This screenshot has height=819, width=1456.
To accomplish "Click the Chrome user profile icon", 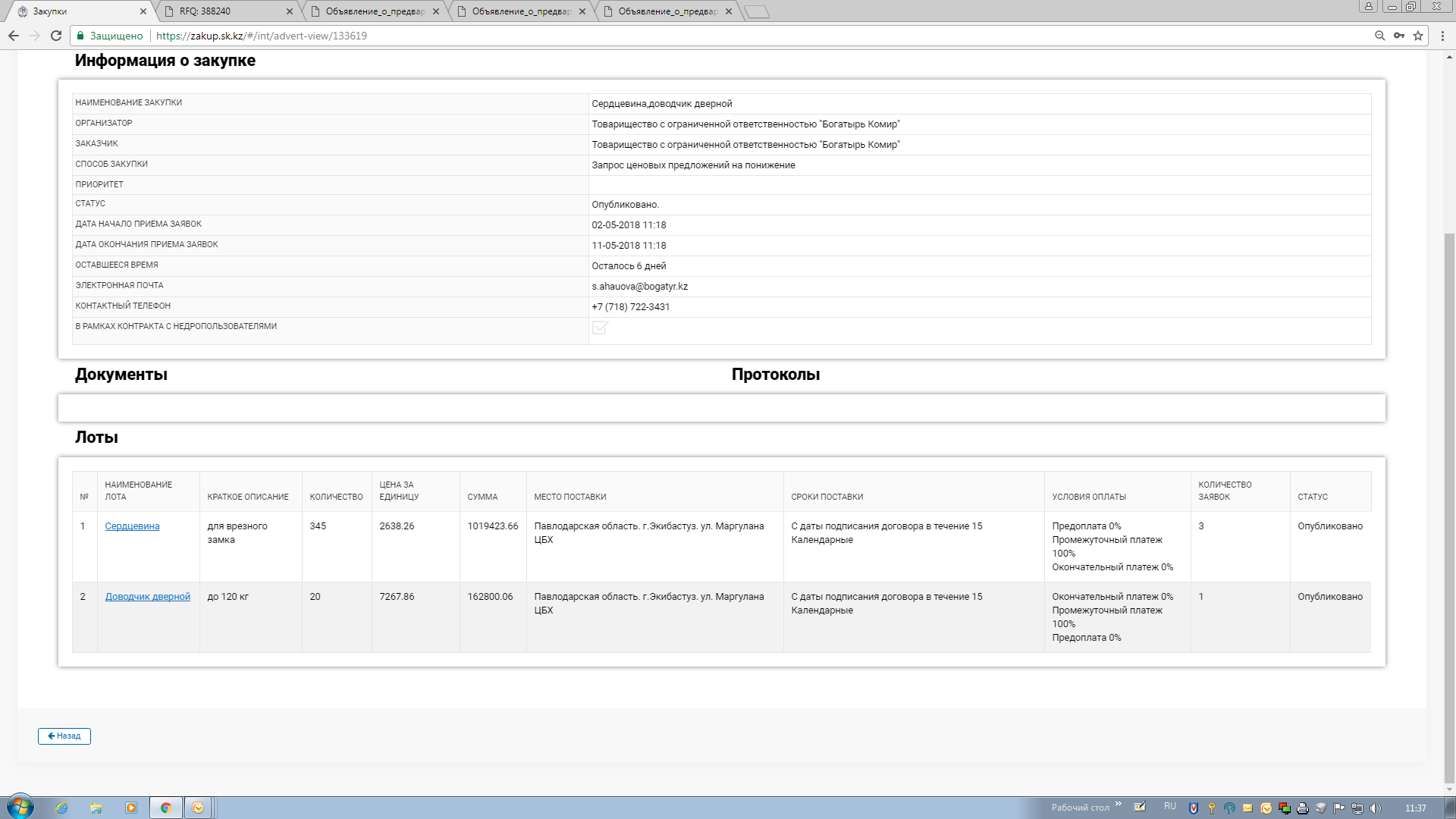I will tap(1369, 7).
